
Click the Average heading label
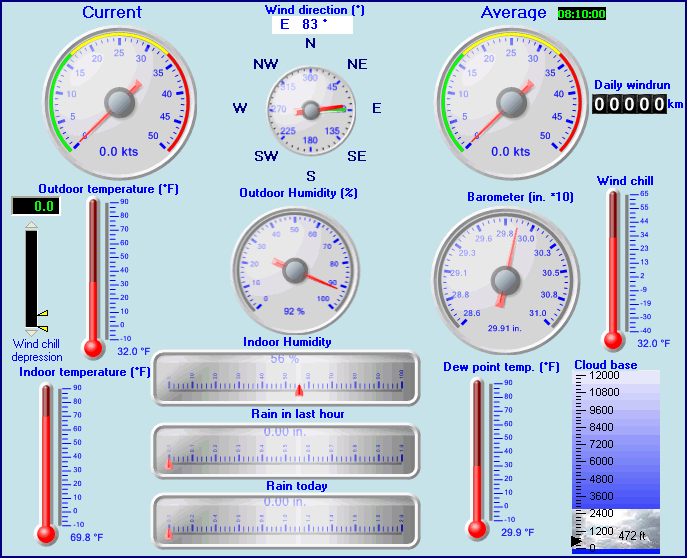pos(513,13)
